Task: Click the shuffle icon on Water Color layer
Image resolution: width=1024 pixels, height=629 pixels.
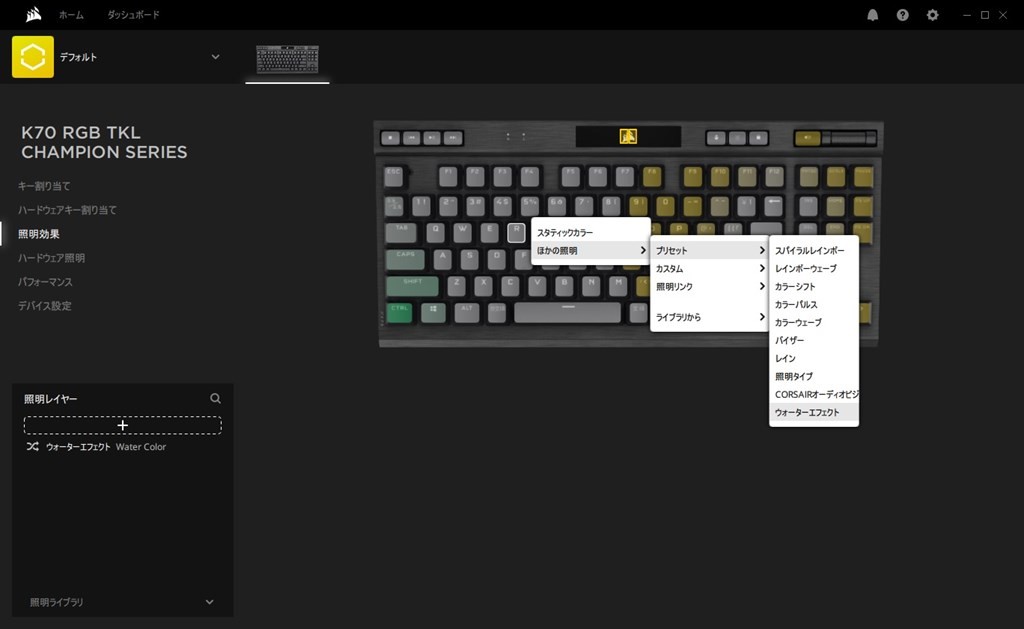Action: [32, 447]
